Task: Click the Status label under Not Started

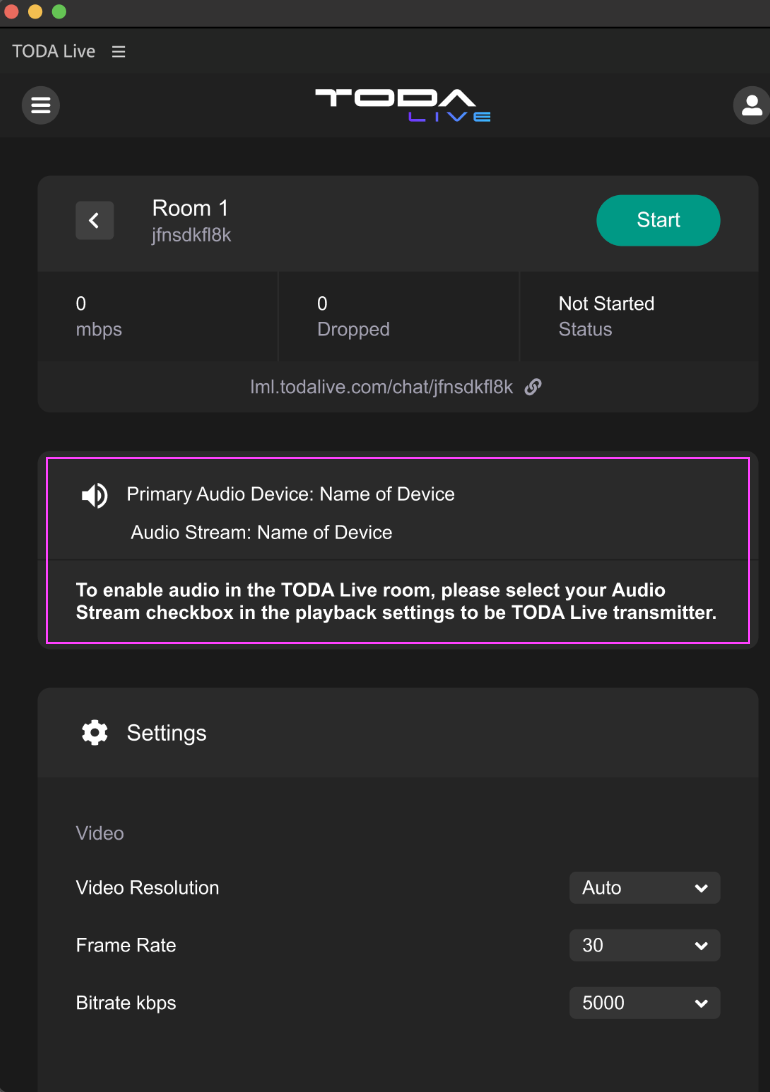Action: (x=585, y=329)
